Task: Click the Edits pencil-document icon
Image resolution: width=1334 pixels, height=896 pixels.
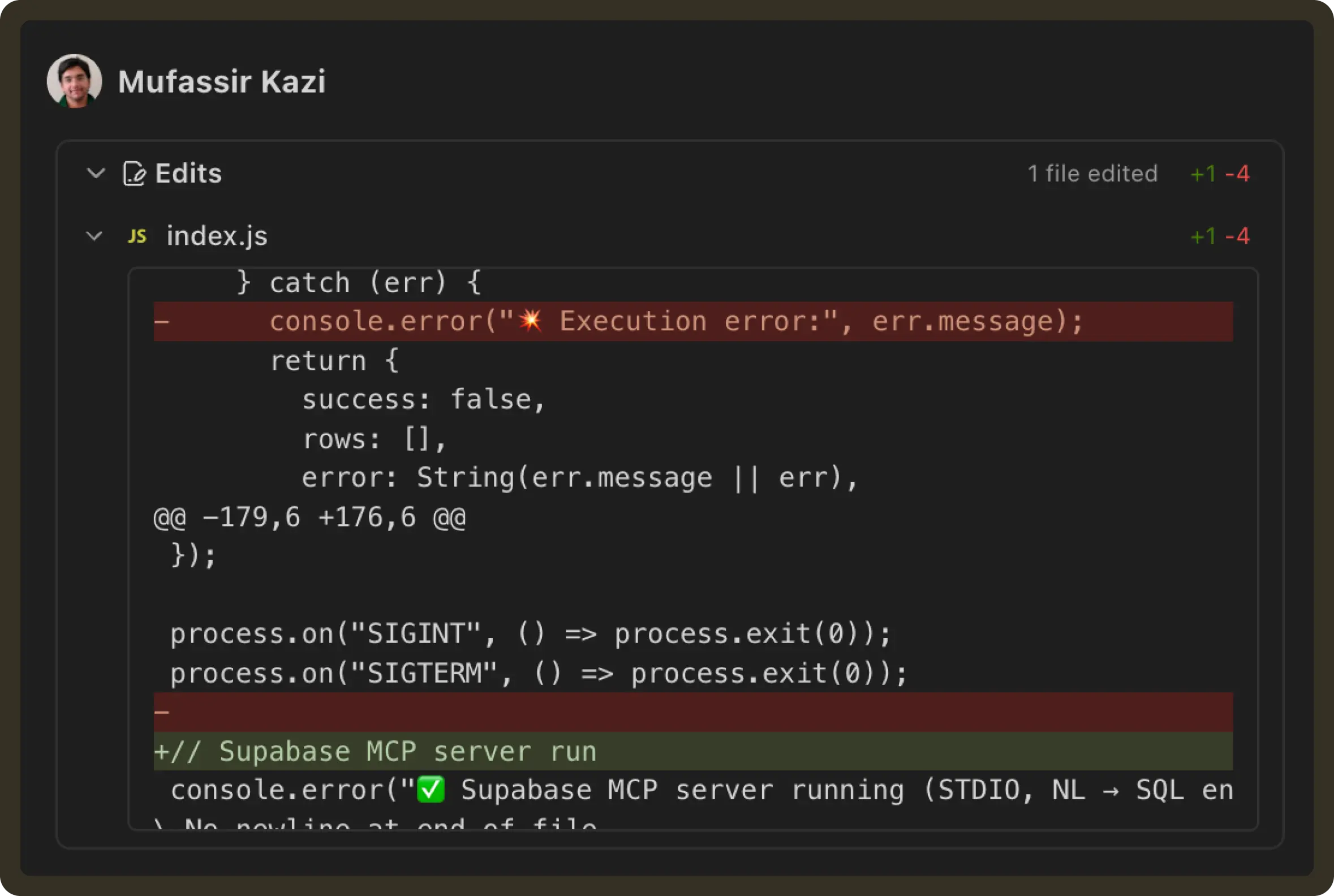Action: (x=134, y=174)
